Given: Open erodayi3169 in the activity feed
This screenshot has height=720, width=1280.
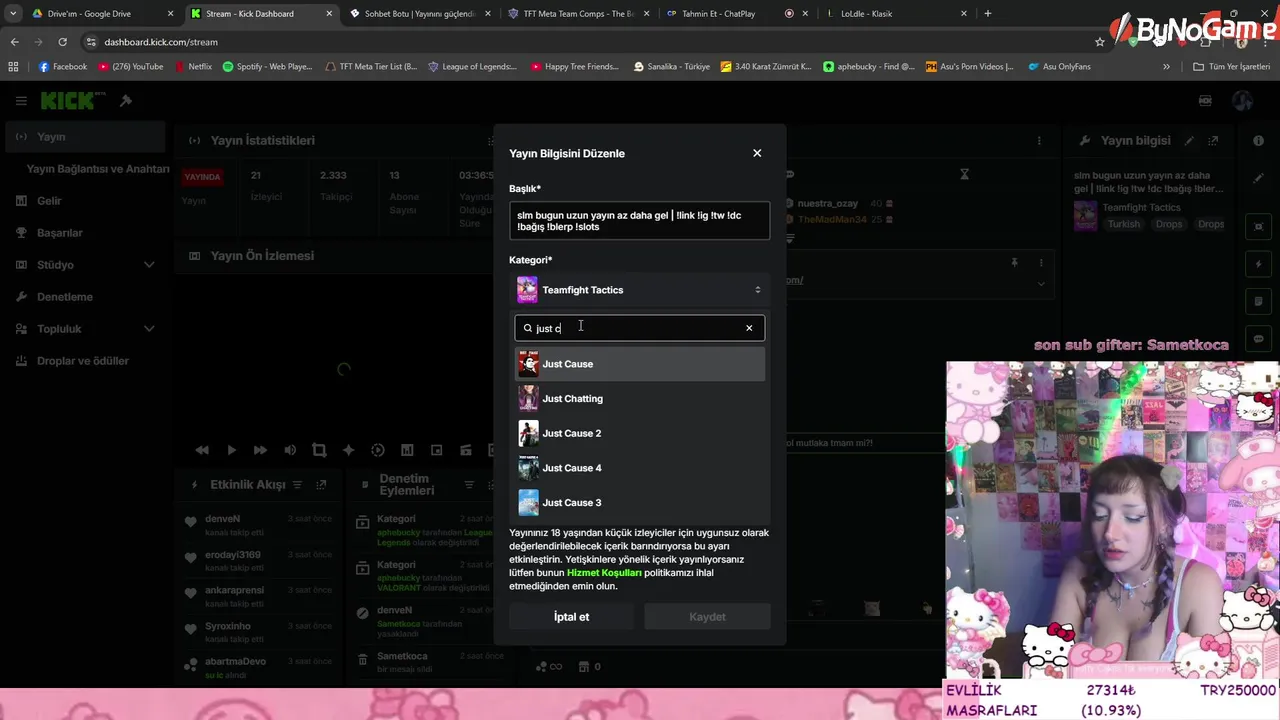Looking at the screenshot, I should pos(259,561).
